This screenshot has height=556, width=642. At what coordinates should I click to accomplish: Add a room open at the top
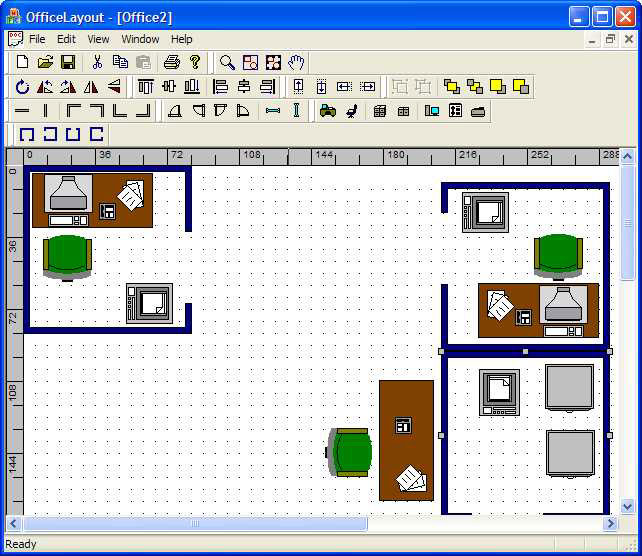click(x=73, y=134)
